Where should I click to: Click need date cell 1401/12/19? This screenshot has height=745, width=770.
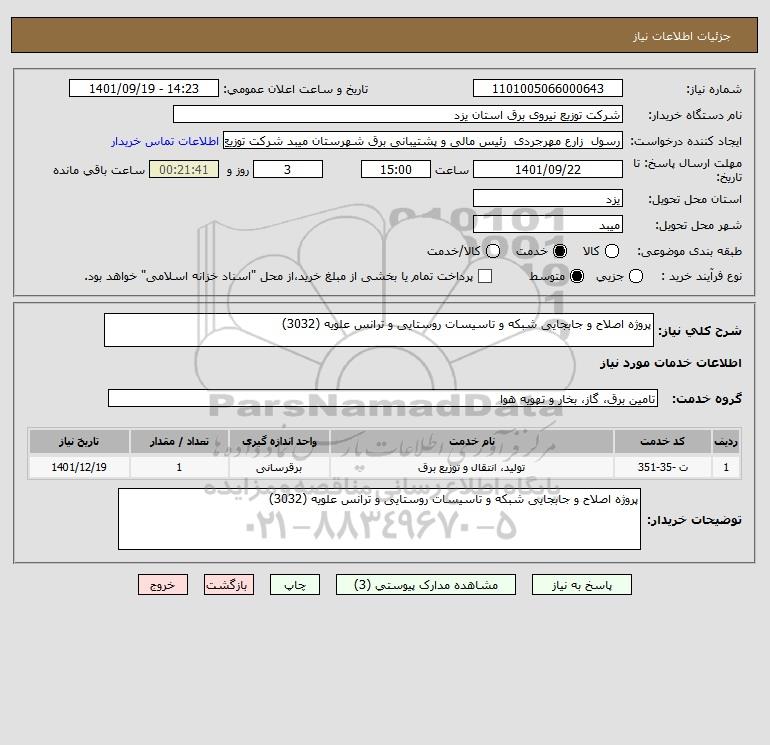point(79,467)
